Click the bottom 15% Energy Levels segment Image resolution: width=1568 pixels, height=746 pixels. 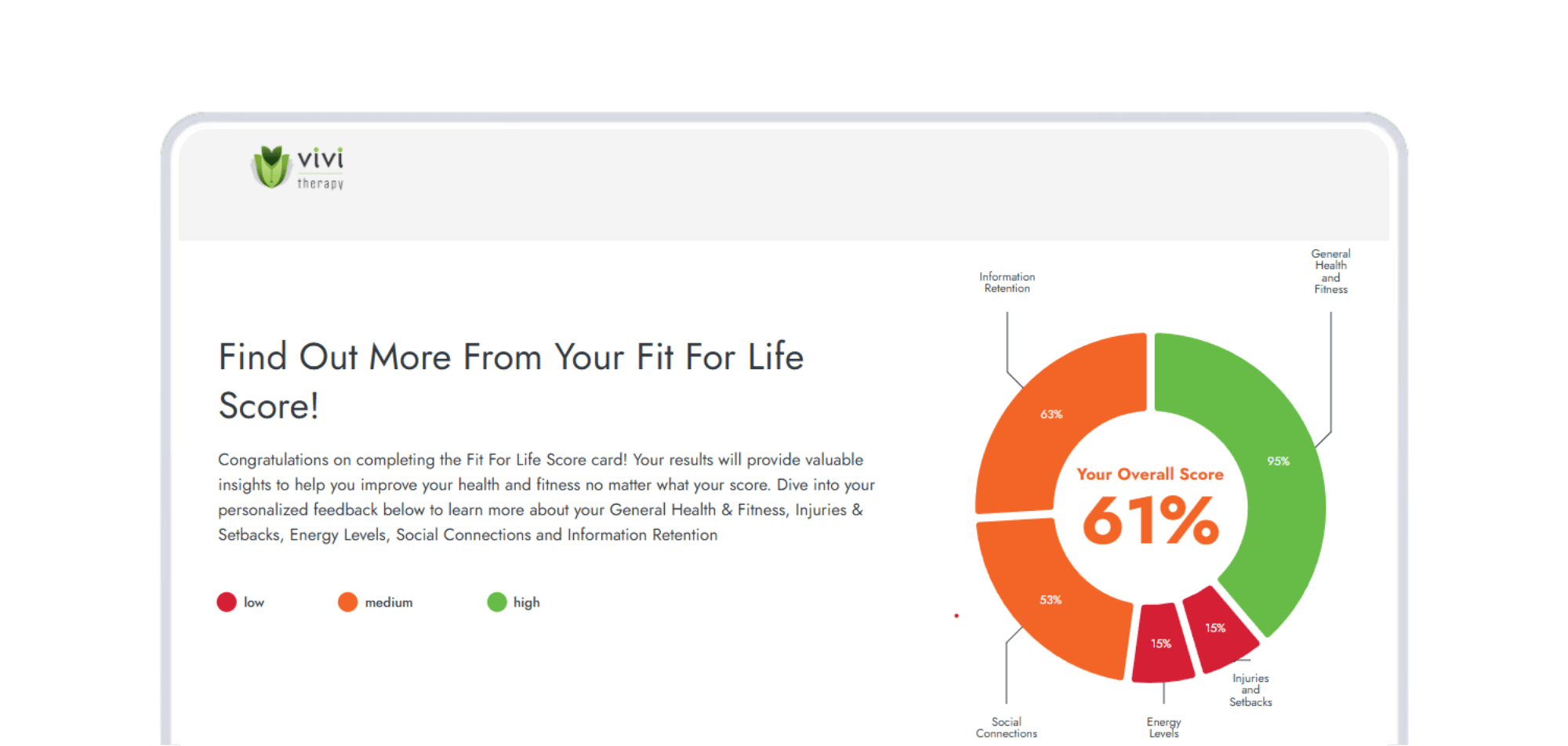pyautogui.click(x=1161, y=643)
